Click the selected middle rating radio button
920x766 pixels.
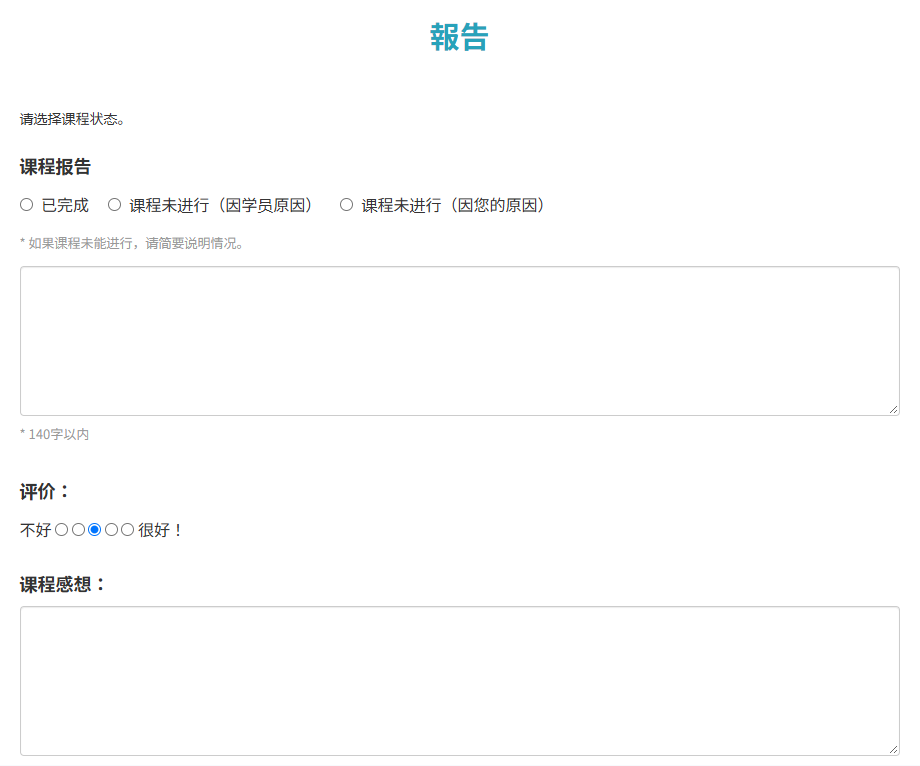coord(94,530)
